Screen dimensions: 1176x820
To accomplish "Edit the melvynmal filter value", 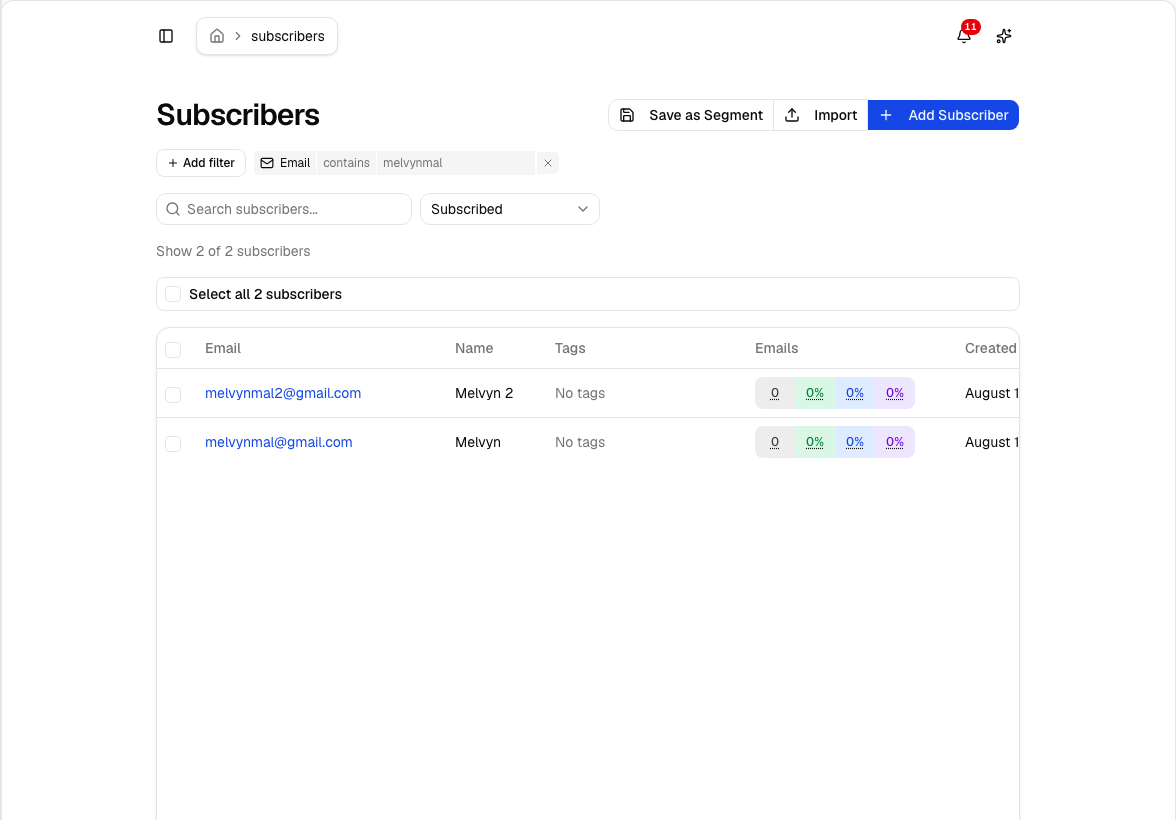I will (x=456, y=163).
